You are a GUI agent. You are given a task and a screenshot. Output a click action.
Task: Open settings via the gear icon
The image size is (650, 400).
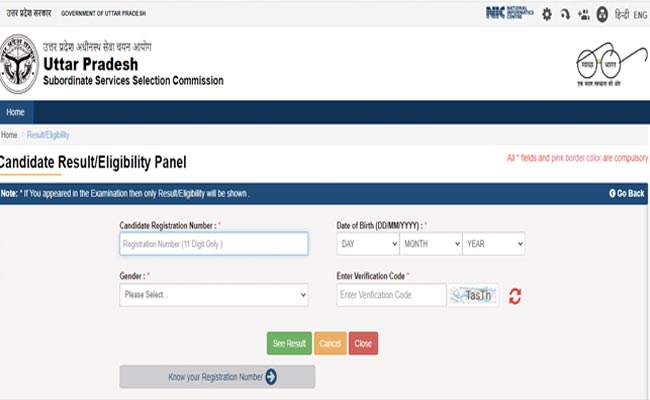click(x=546, y=15)
